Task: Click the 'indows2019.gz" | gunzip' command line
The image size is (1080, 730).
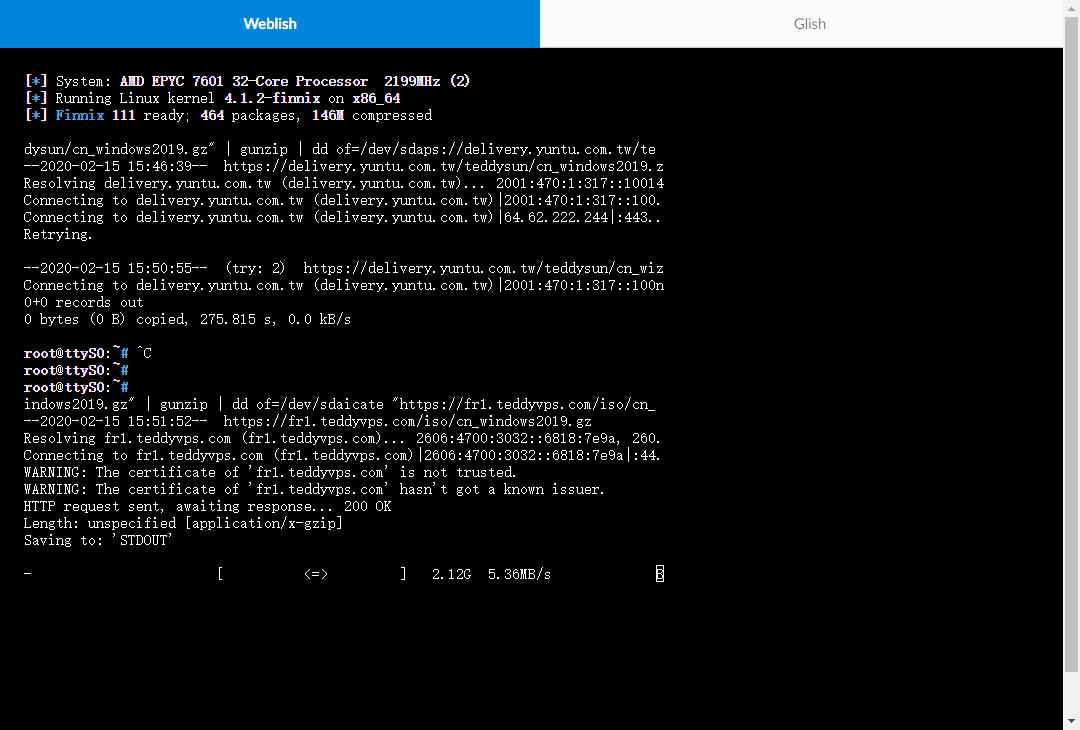Action: coord(340,404)
